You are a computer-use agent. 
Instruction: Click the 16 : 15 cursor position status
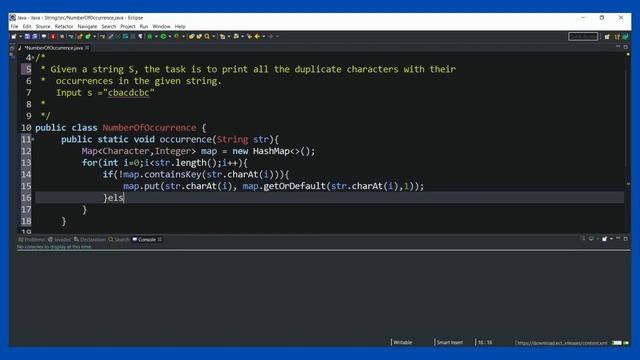coord(485,342)
